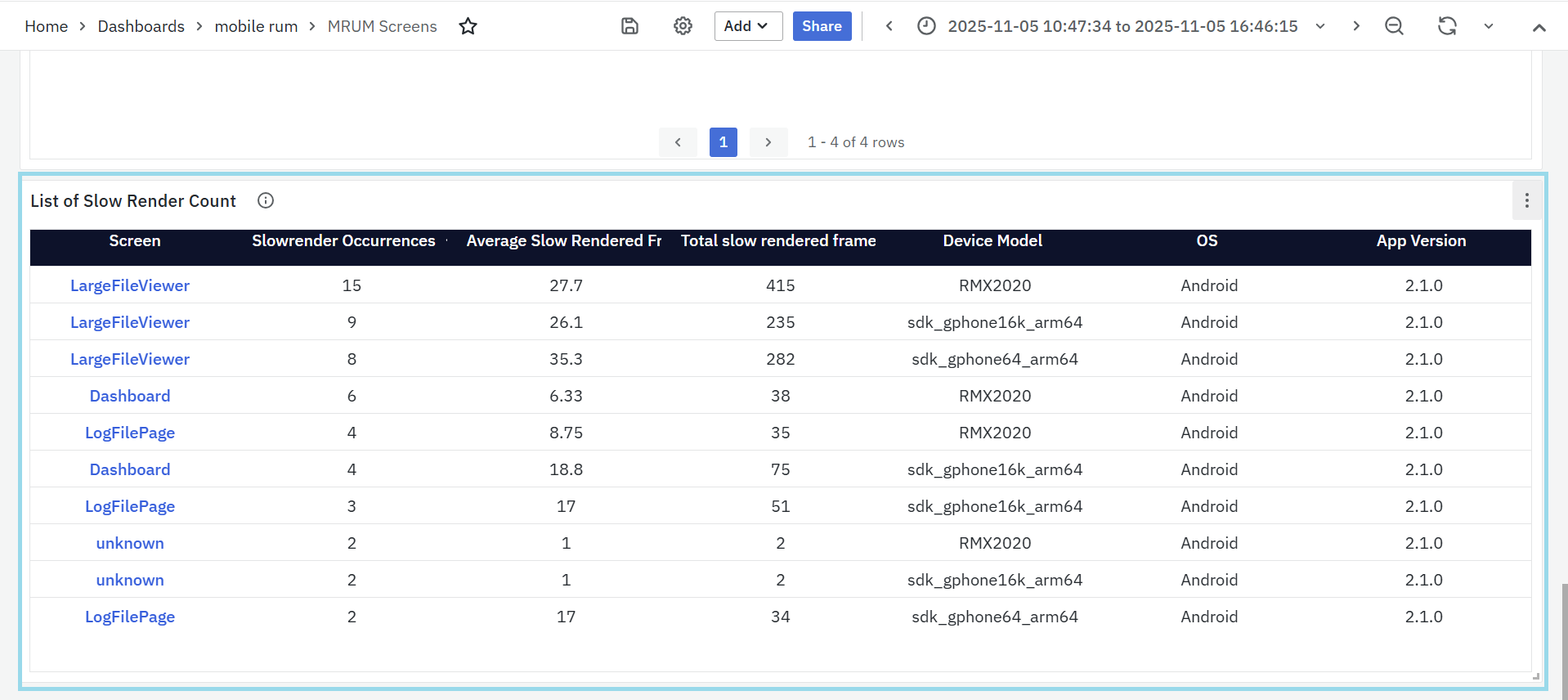
Task: Open the info icon beside List of Slow Render Count
Action: click(266, 200)
